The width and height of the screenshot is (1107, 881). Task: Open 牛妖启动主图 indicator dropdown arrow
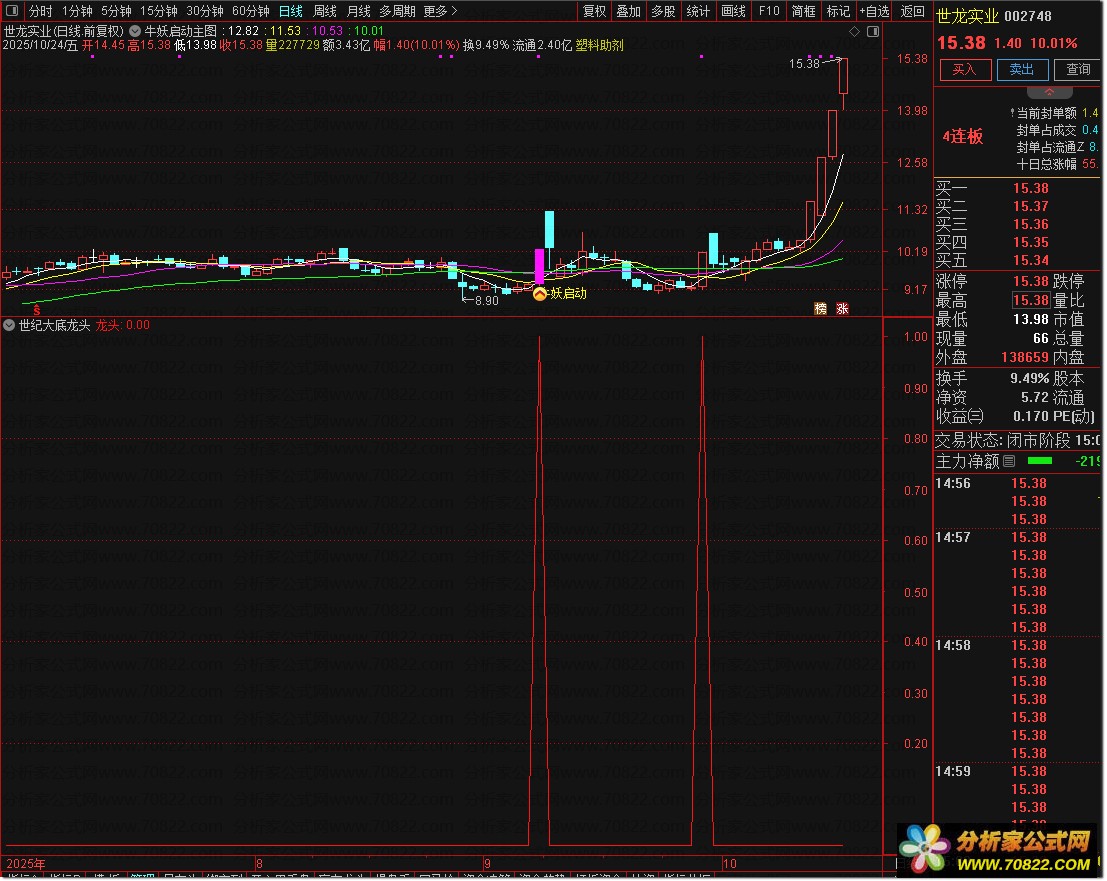[134, 31]
